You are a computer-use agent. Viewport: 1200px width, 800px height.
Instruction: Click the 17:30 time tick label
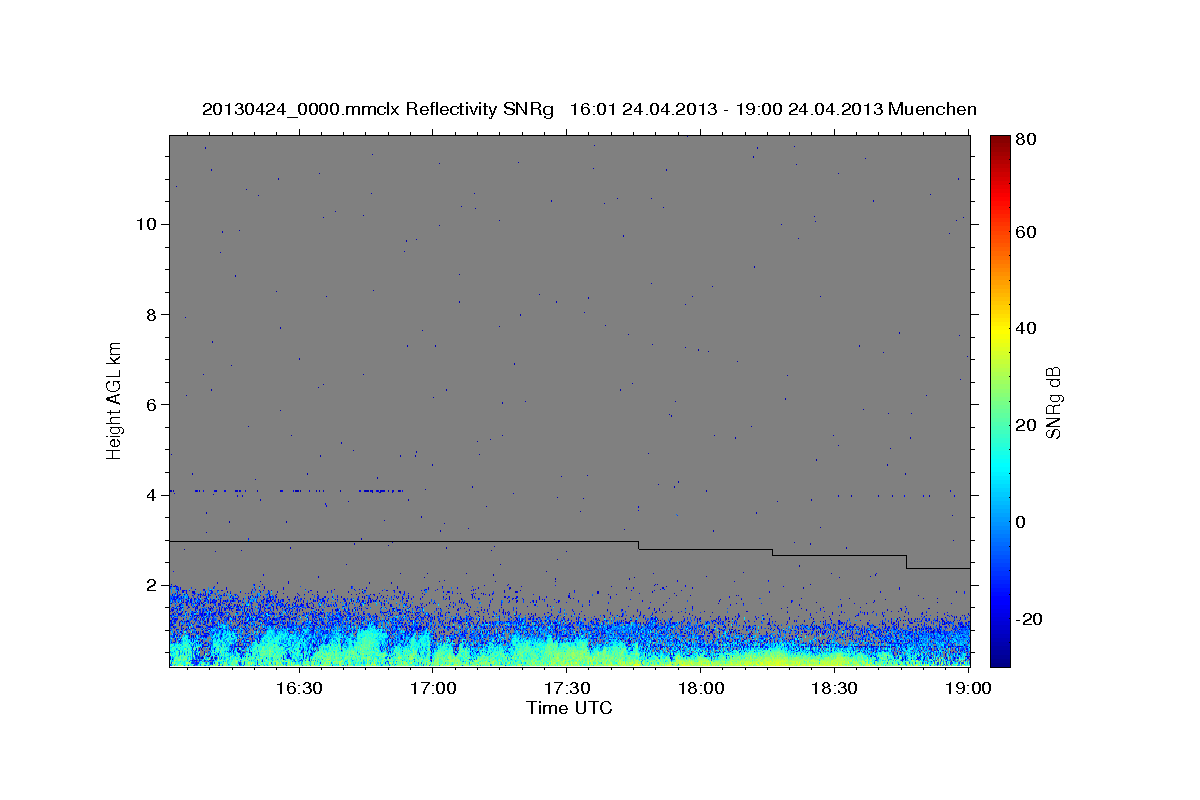pos(567,689)
